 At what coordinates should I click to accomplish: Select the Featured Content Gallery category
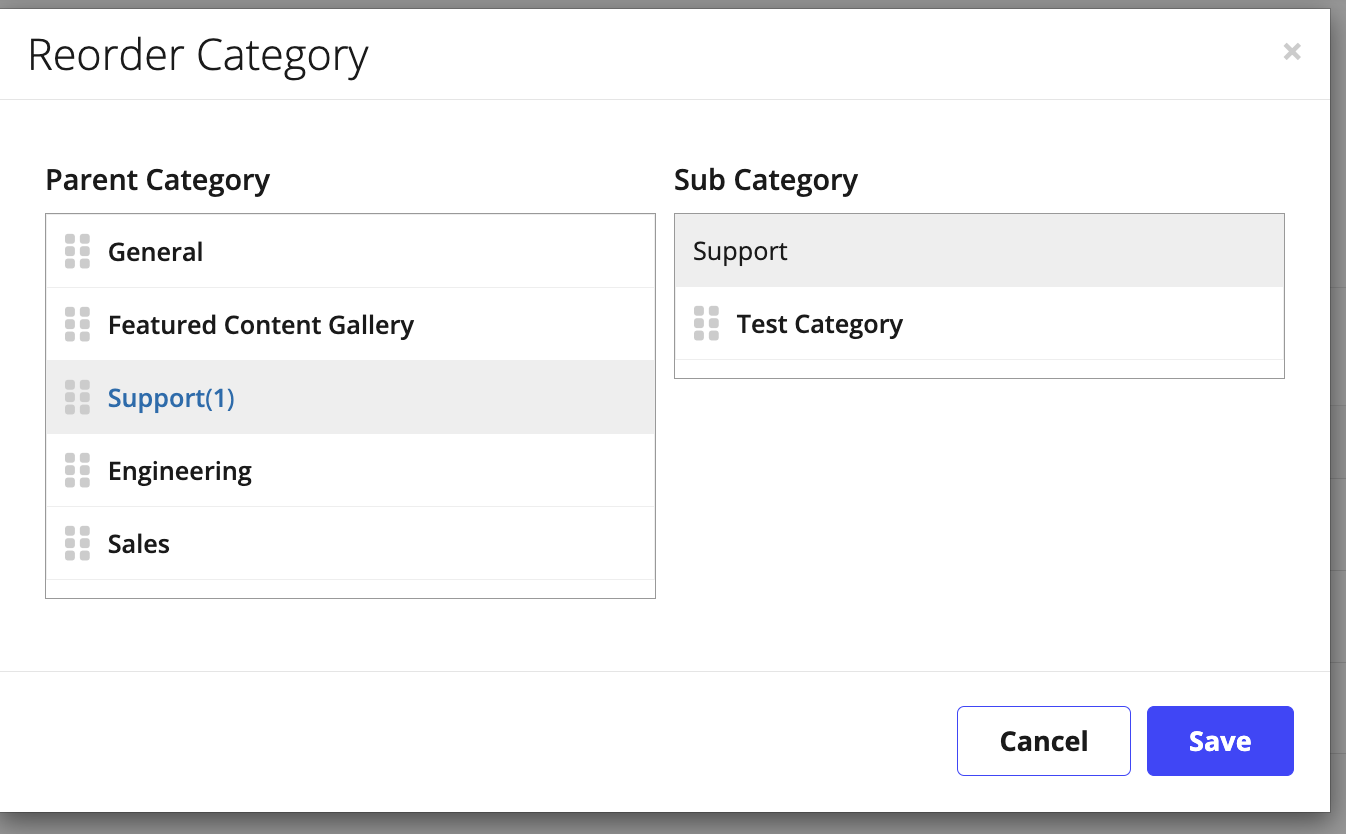pyautogui.click(x=350, y=325)
